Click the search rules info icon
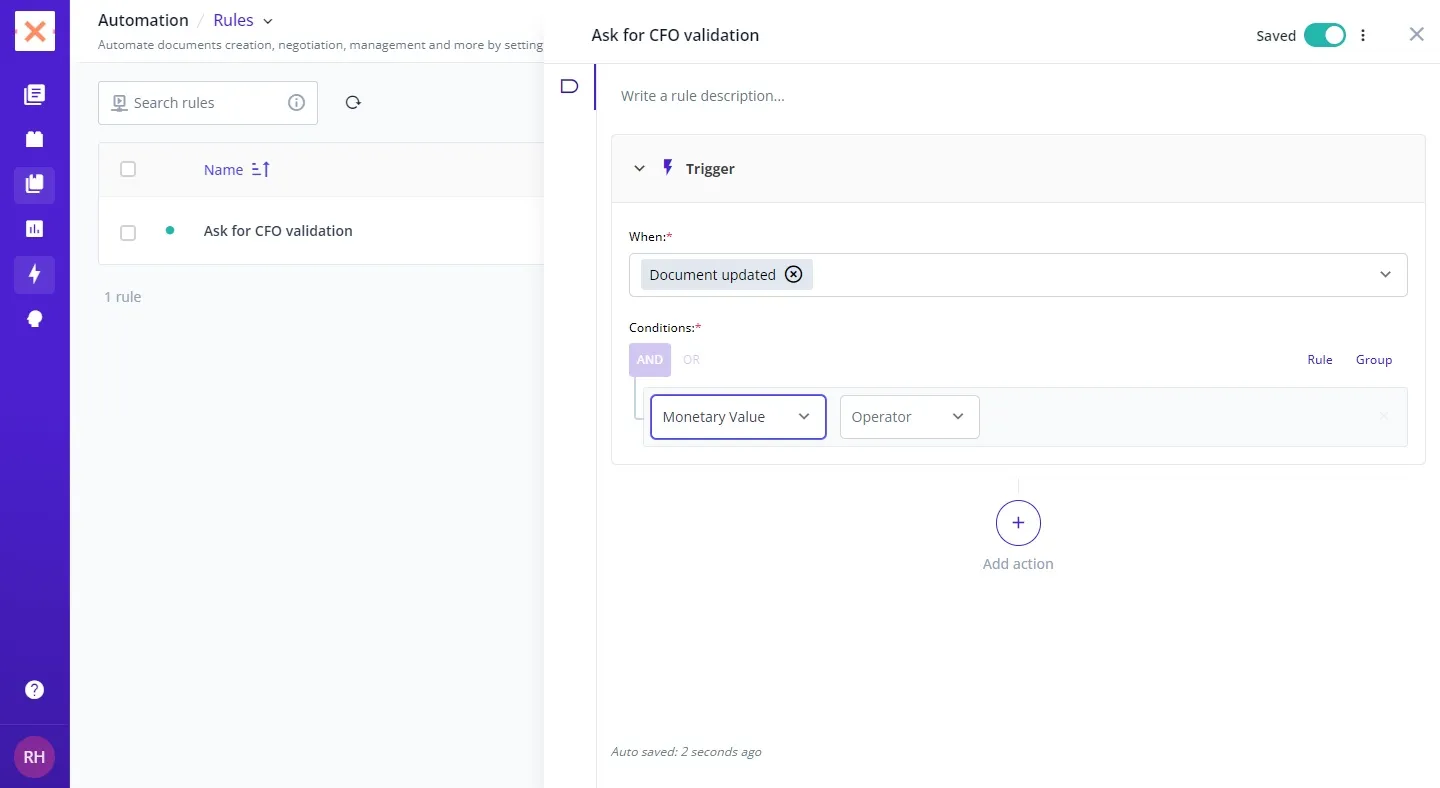1440x788 pixels. pos(296,103)
